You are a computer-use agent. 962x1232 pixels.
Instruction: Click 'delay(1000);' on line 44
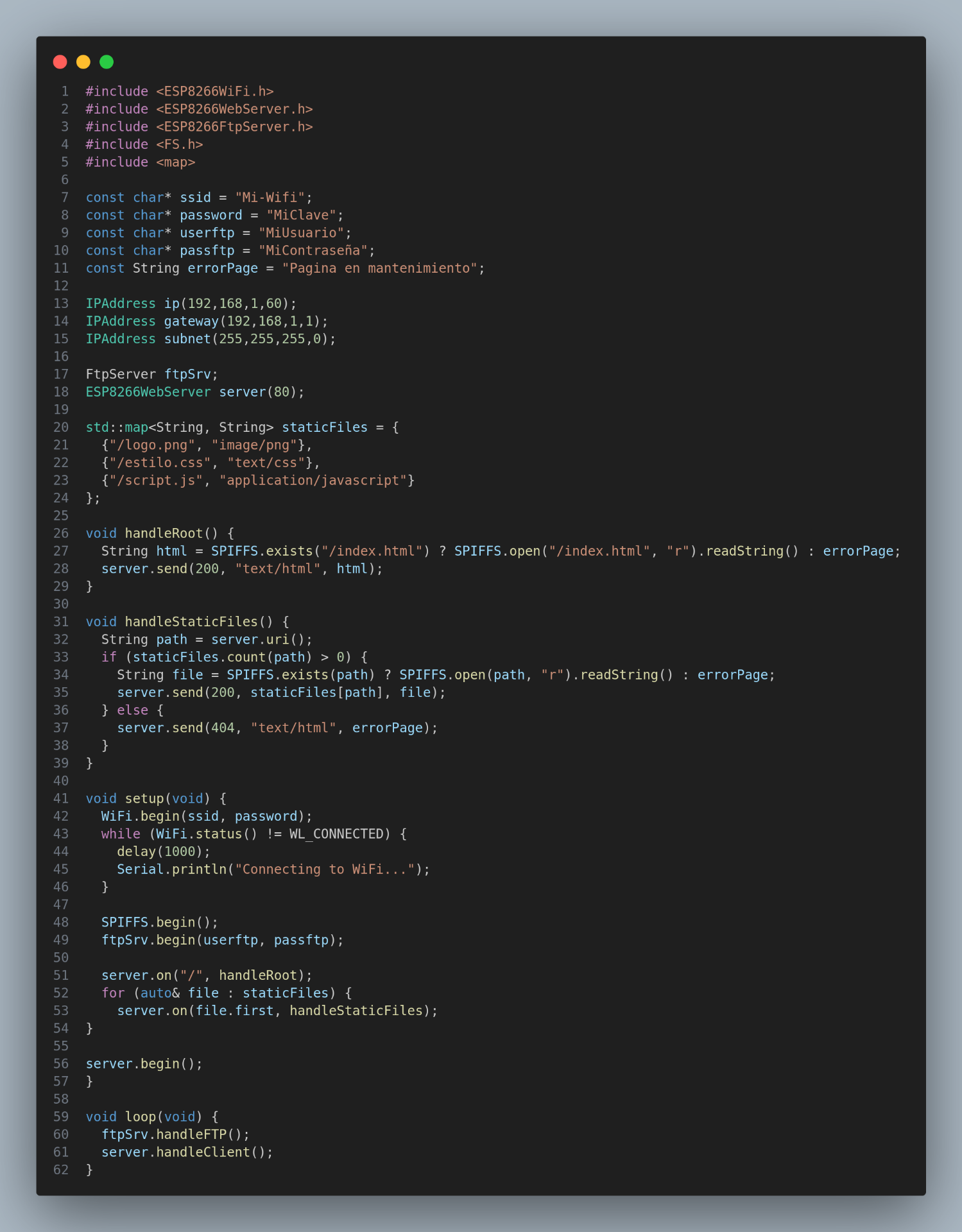point(164,851)
